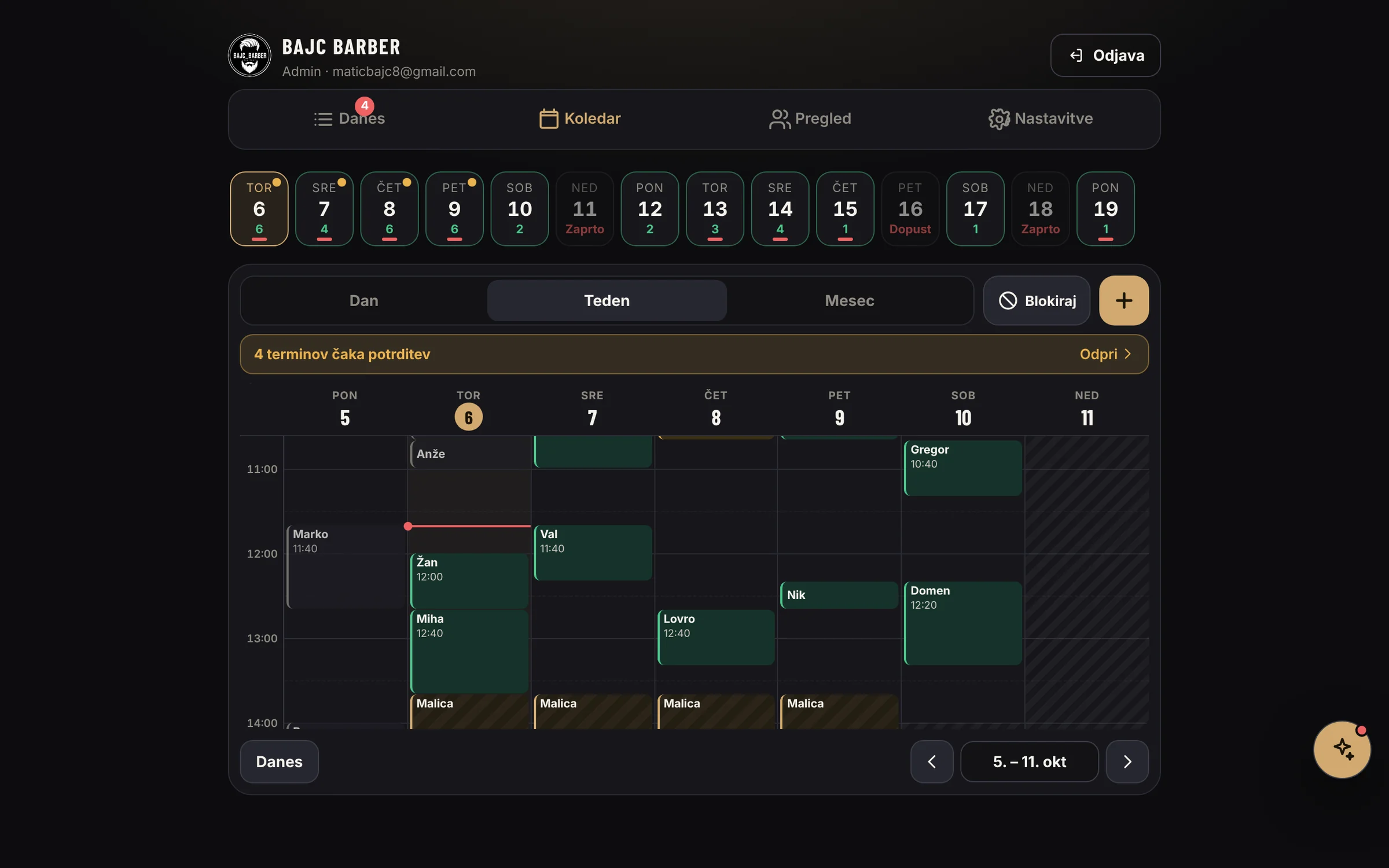Open pending confirmations via Odpri
The width and height of the screenshot is (1389, 868).
click(x=1105, y=354)
